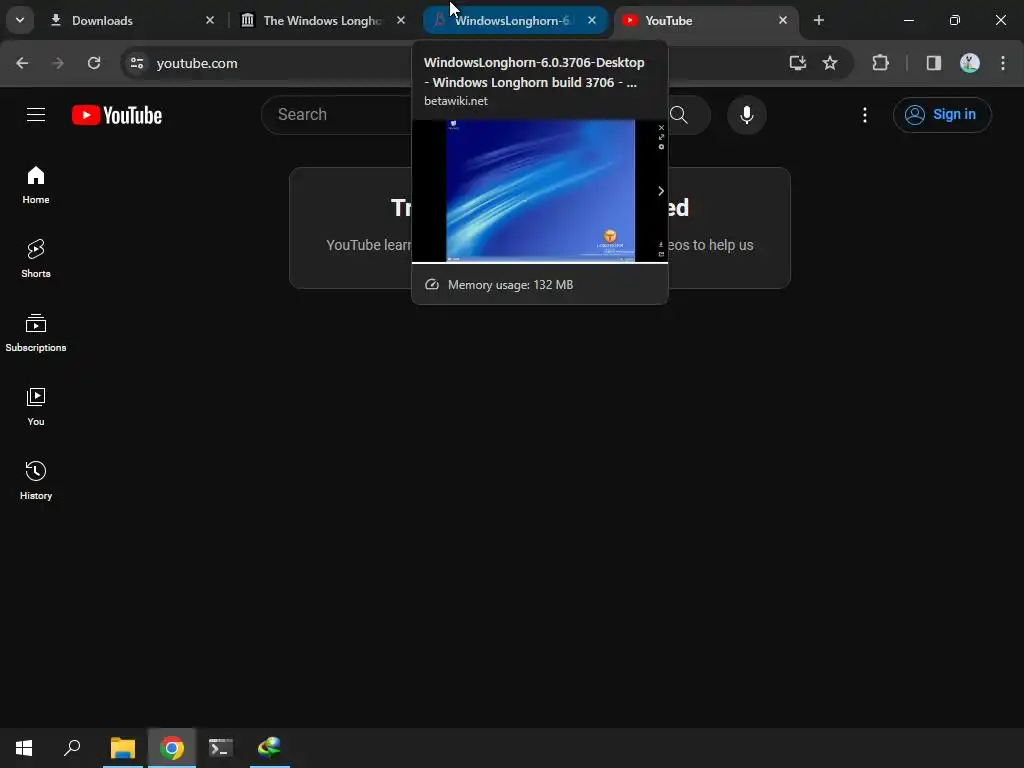Open YouTube settings three-dot menu
The height and width of the screenshot is (768, 1024).
point(865,115)
